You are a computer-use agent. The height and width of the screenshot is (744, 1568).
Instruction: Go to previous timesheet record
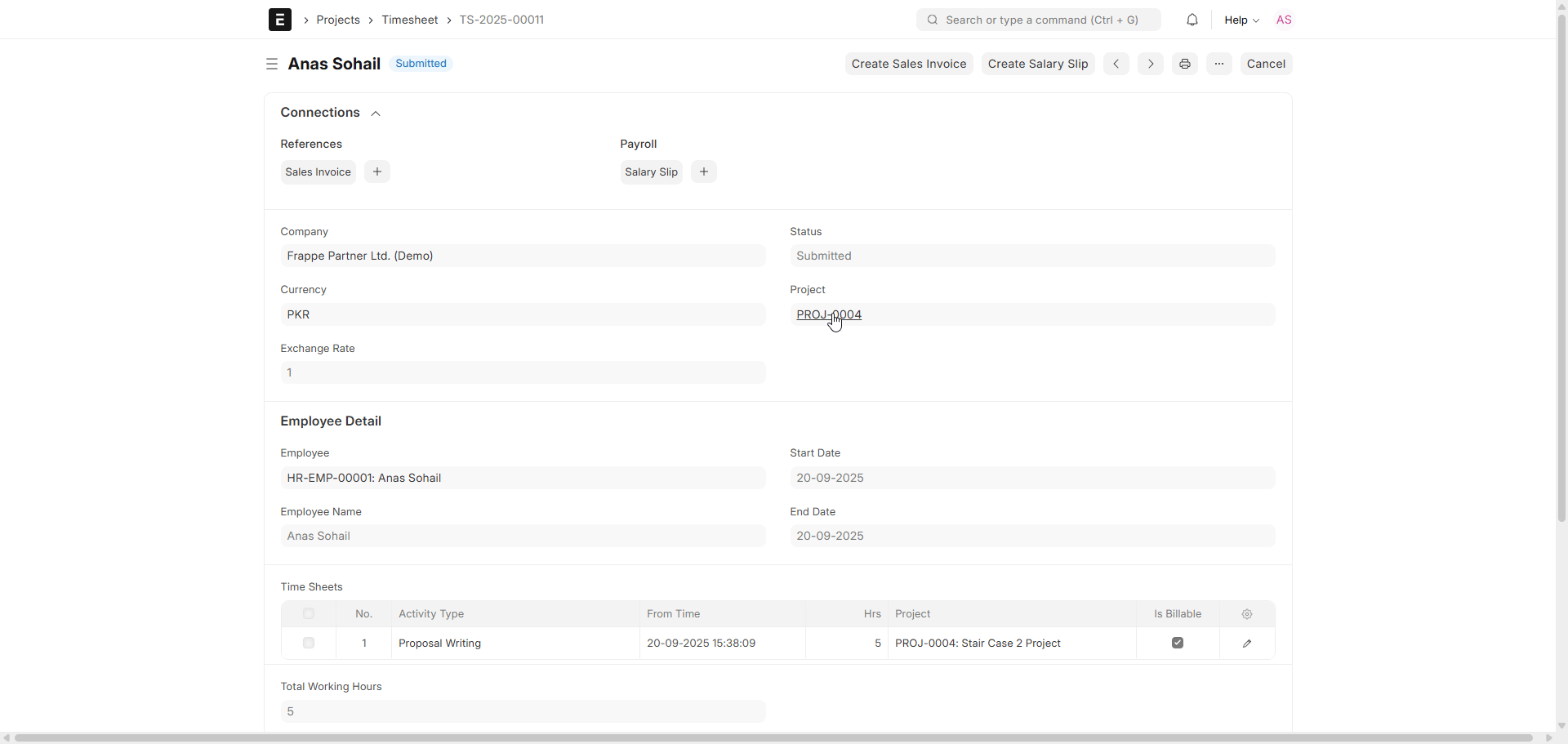click(1116, 64)
